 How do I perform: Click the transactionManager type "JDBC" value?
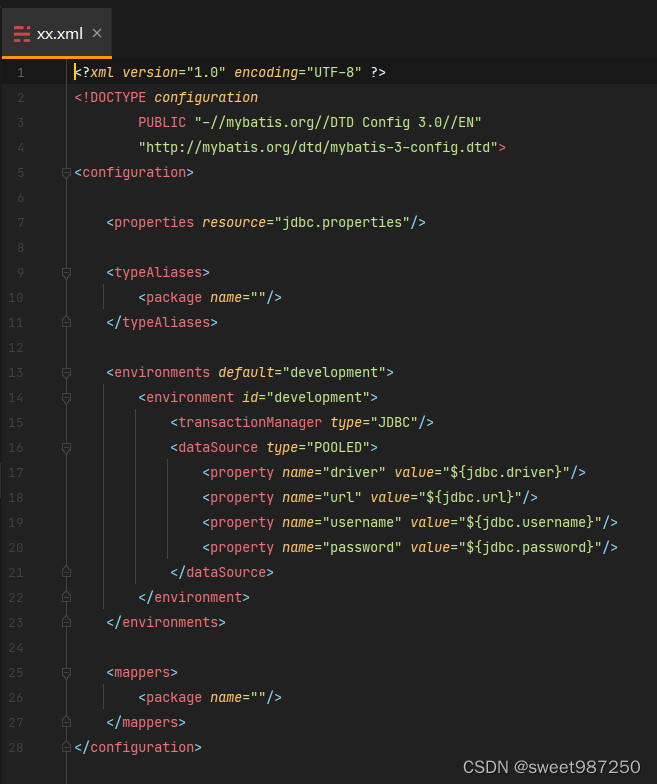pos(394,422)
